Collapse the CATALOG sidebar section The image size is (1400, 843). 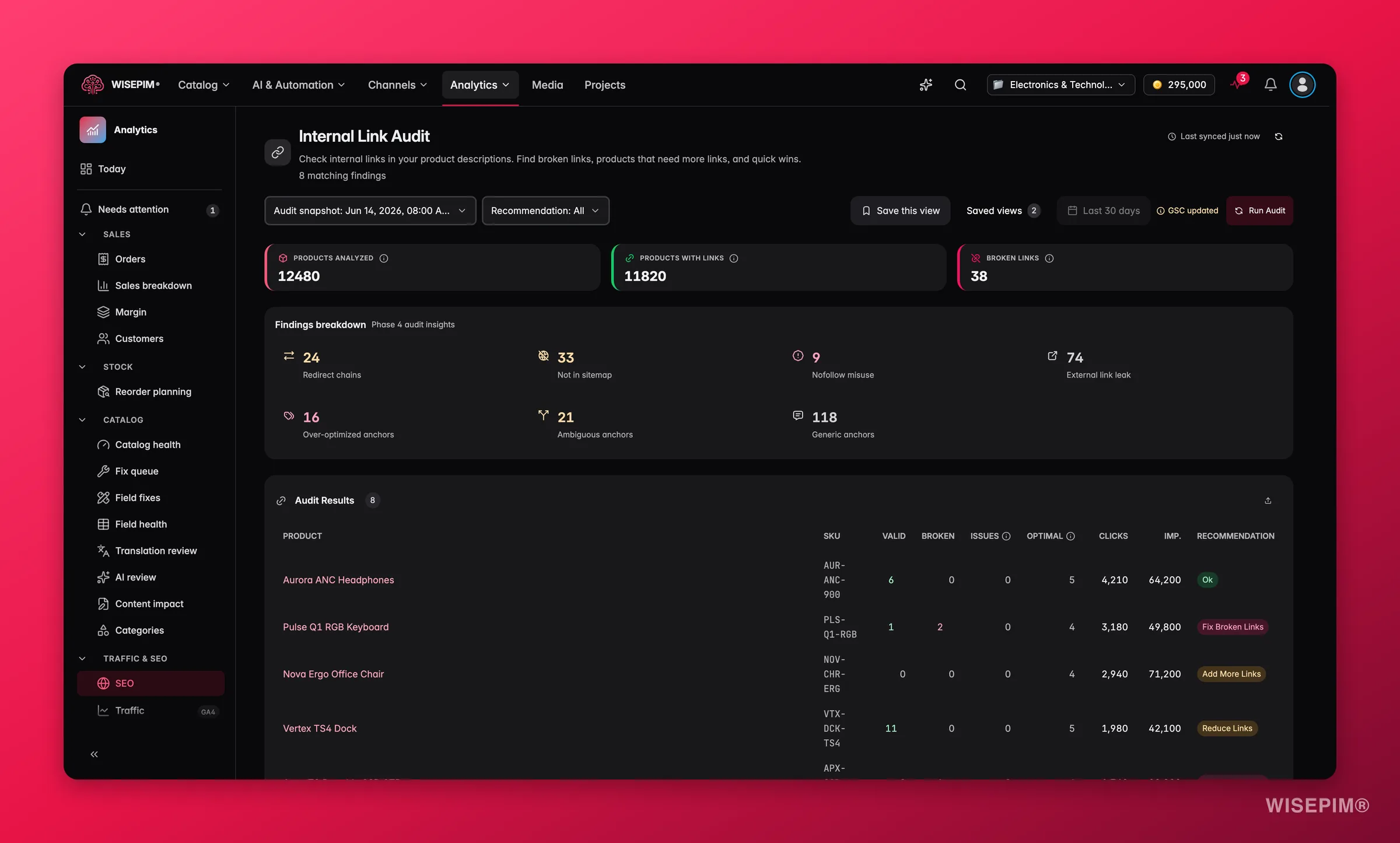point(82,420)
